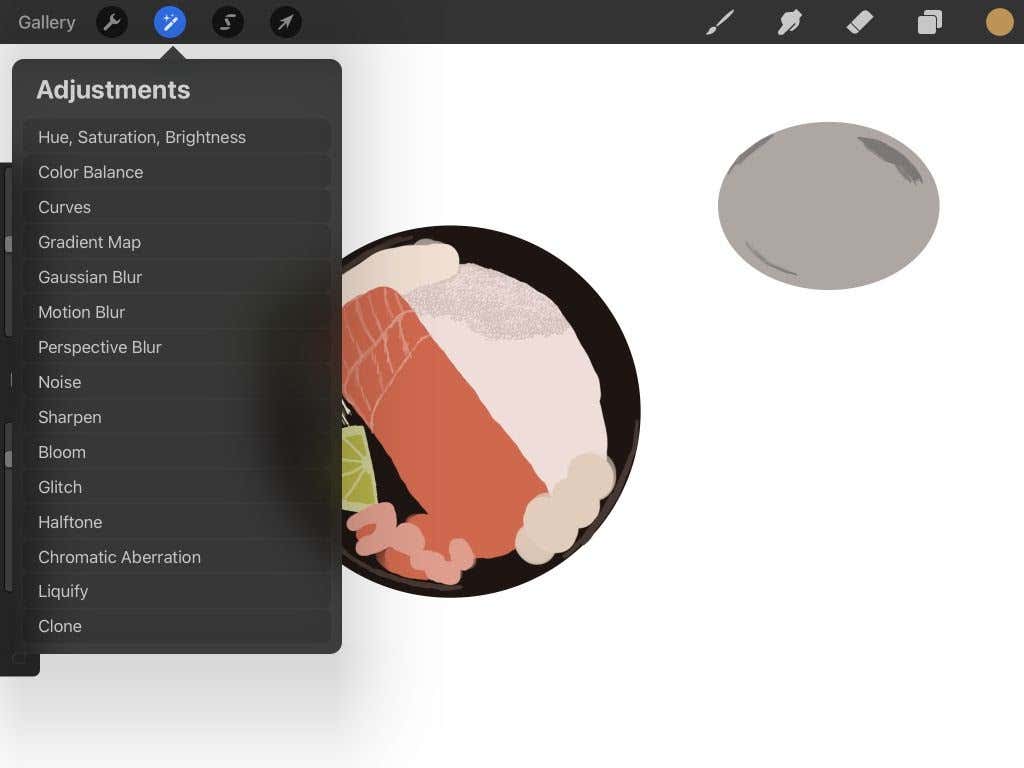The height and width of the screenshot is (768, 1024).
Task: Click the gray oval shape on canvas
Action: [x=828, y=206]
